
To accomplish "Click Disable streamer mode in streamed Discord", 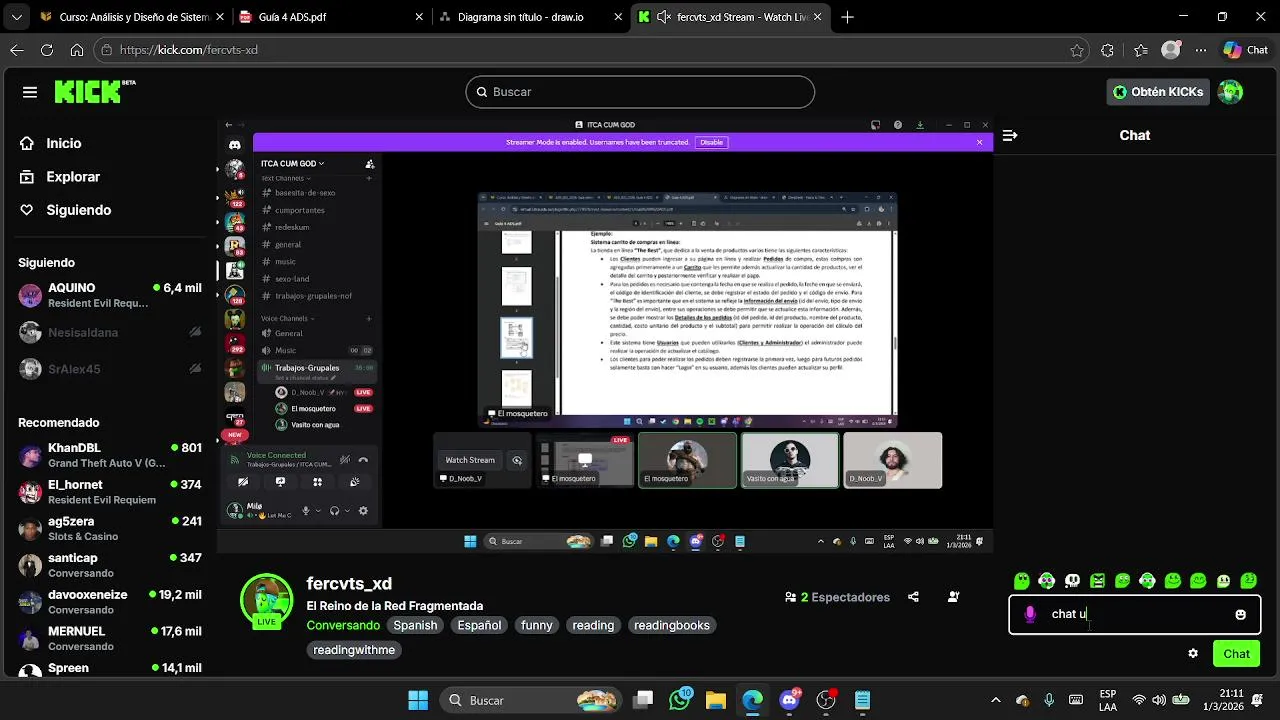I will (x=711, y=142).
